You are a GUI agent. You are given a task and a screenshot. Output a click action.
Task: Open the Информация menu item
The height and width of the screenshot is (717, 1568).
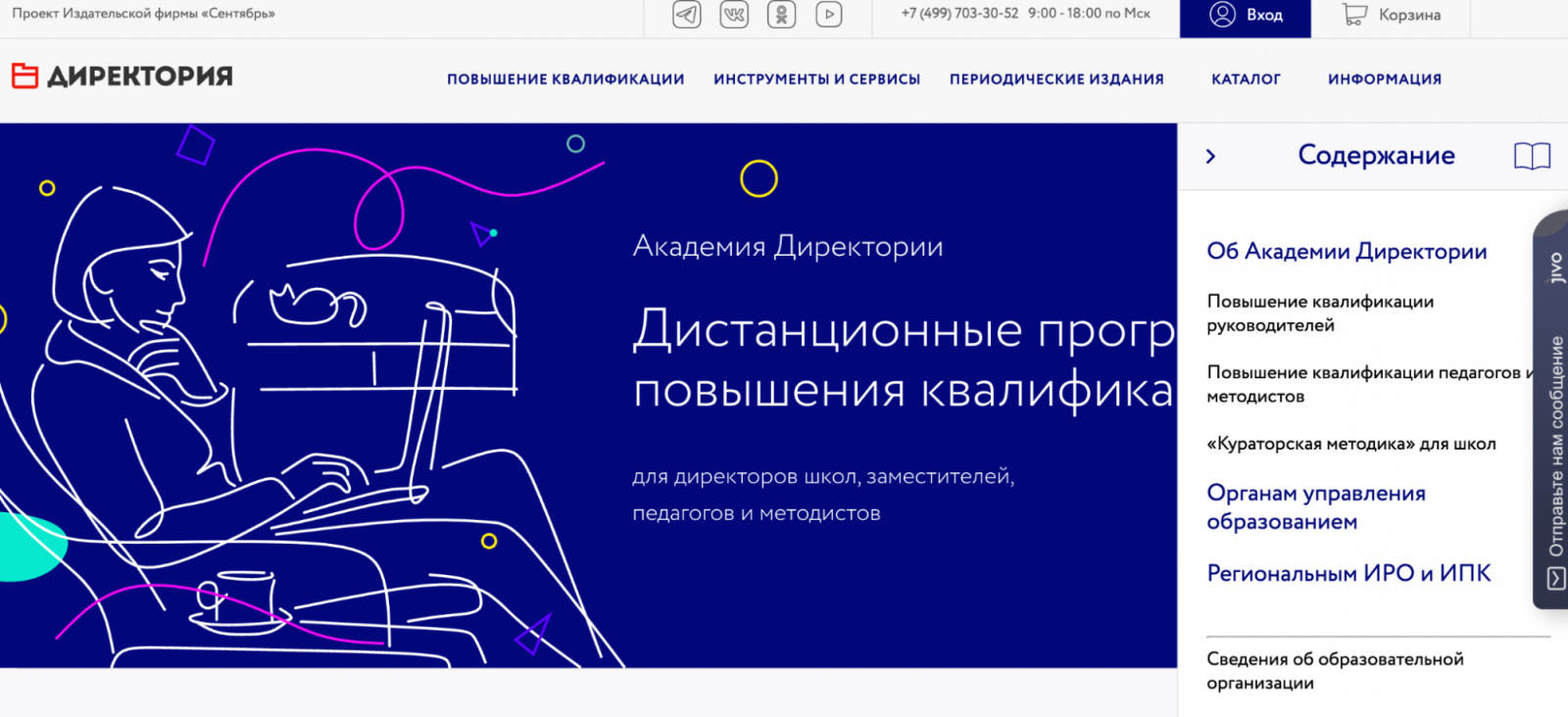pyautogui.click(x=1385, y=79)
